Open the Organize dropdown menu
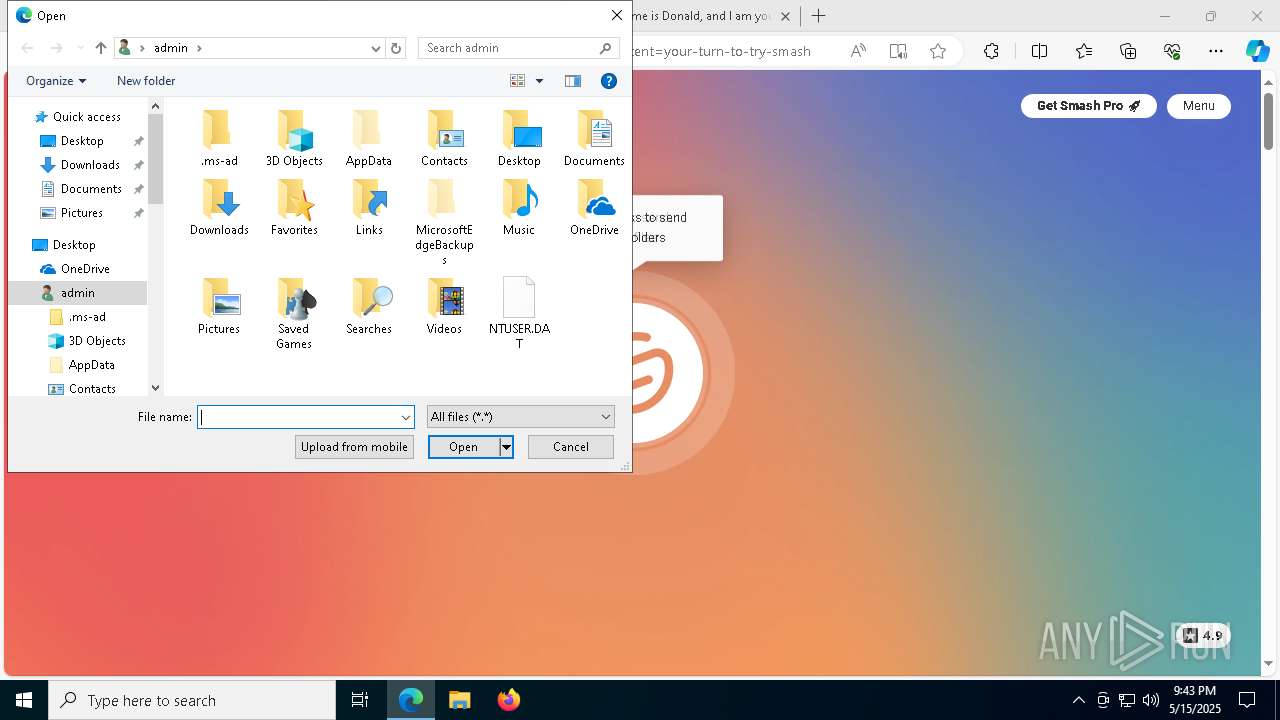 56,81
